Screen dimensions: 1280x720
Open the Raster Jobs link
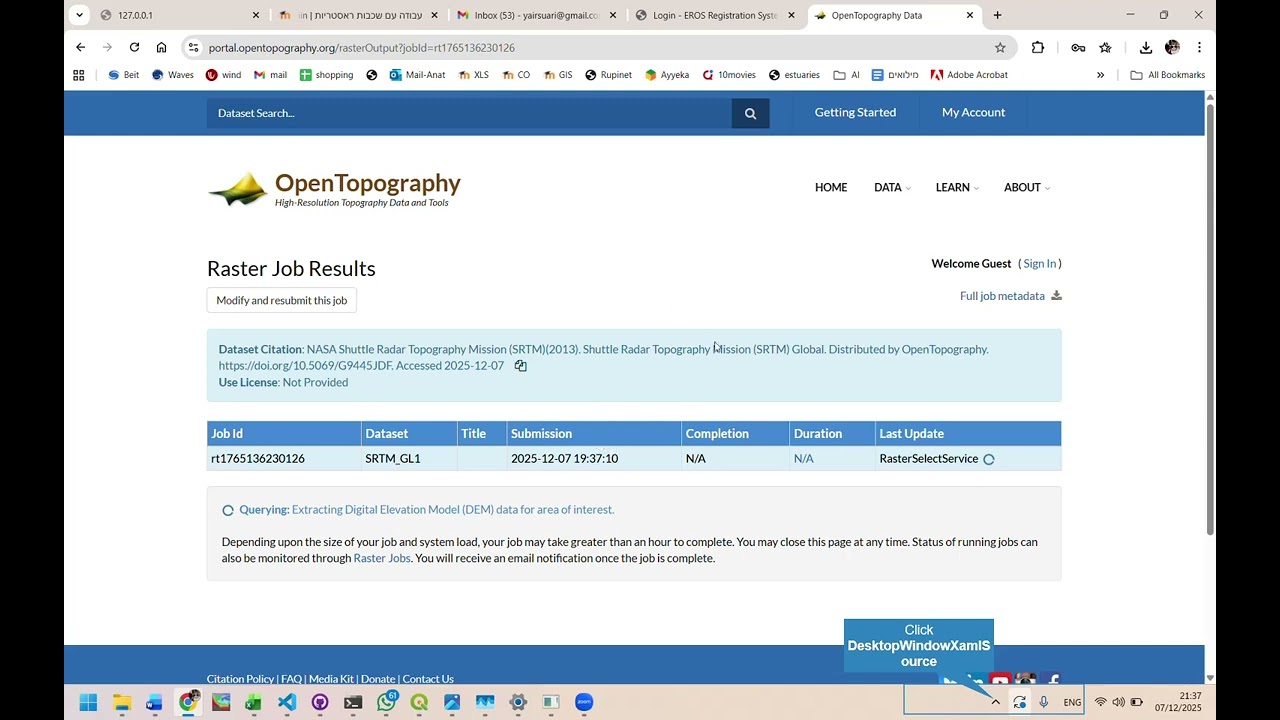click(382, 558)
